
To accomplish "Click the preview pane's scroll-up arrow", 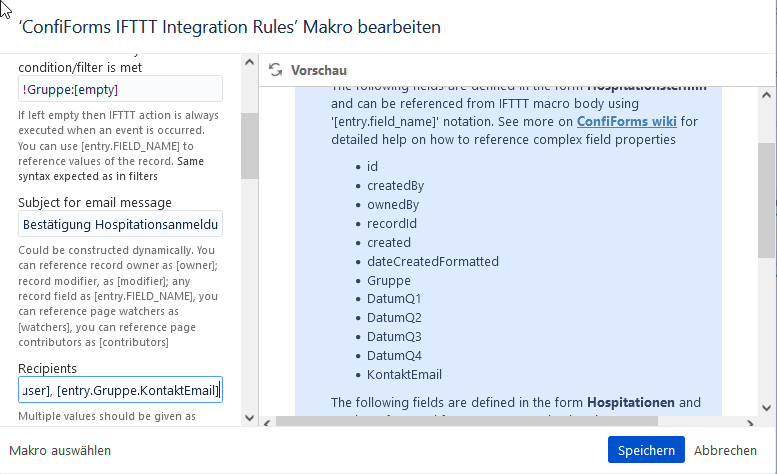I will coord(765,95).
